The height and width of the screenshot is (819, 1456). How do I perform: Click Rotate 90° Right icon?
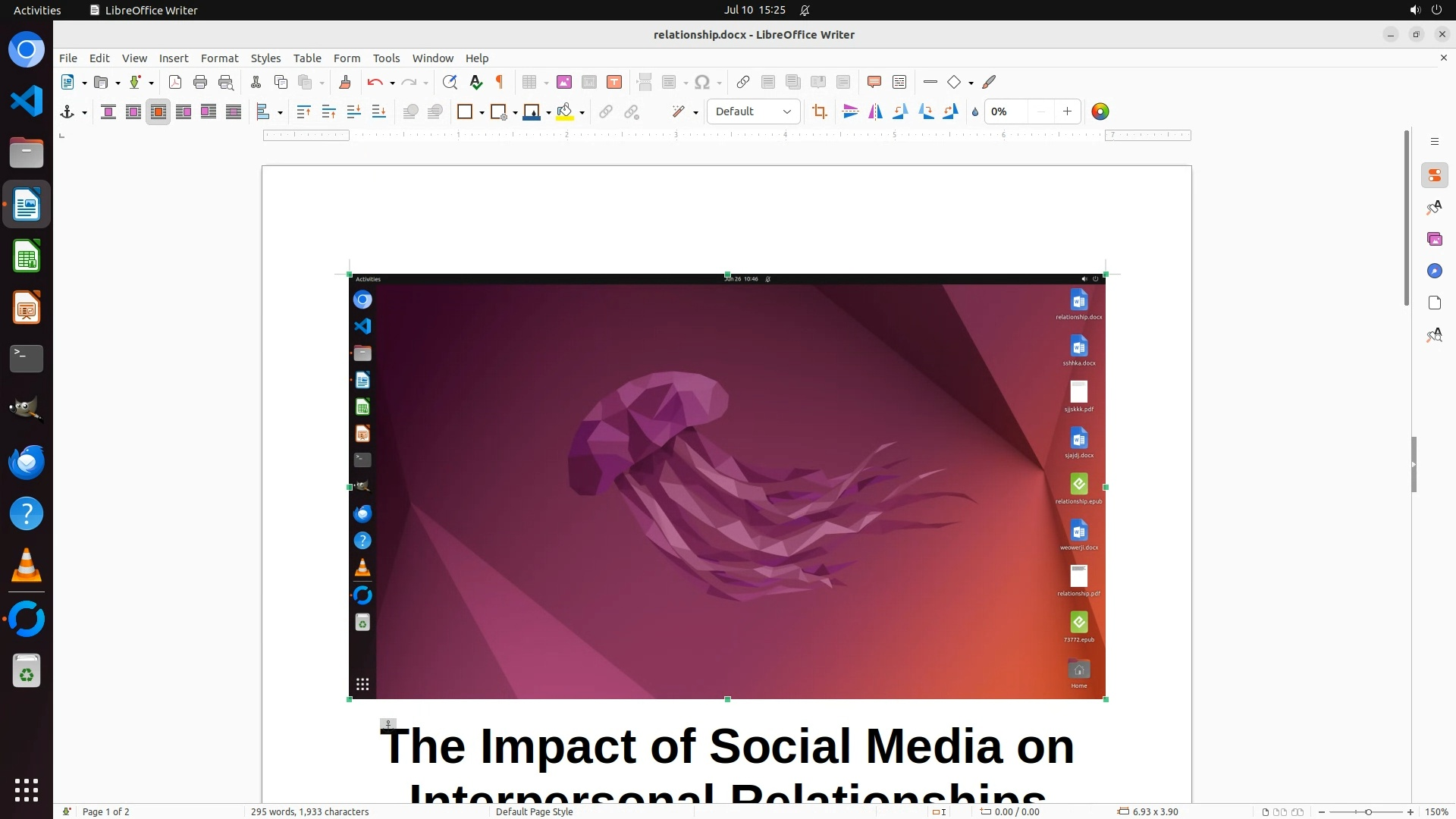click(926, 112)
